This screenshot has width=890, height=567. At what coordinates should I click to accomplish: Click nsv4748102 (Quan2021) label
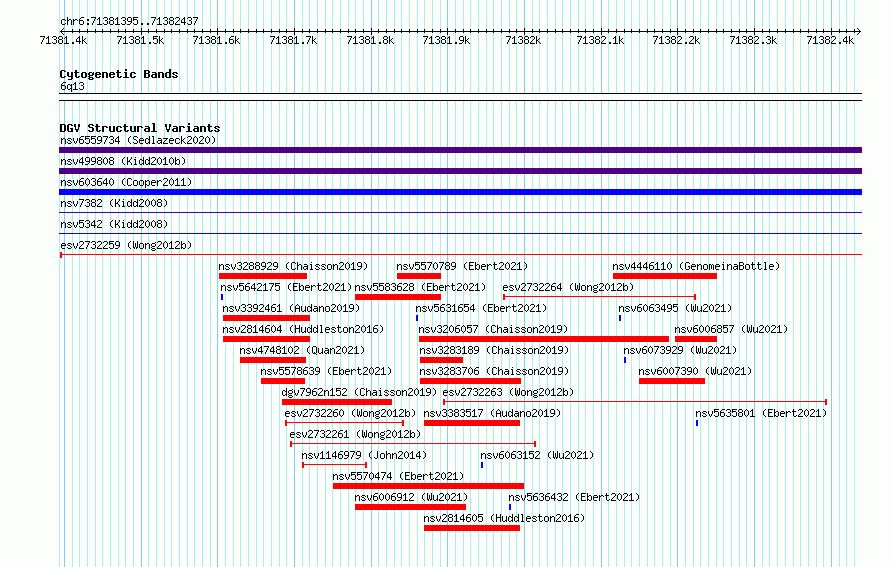tap(302, 350)
